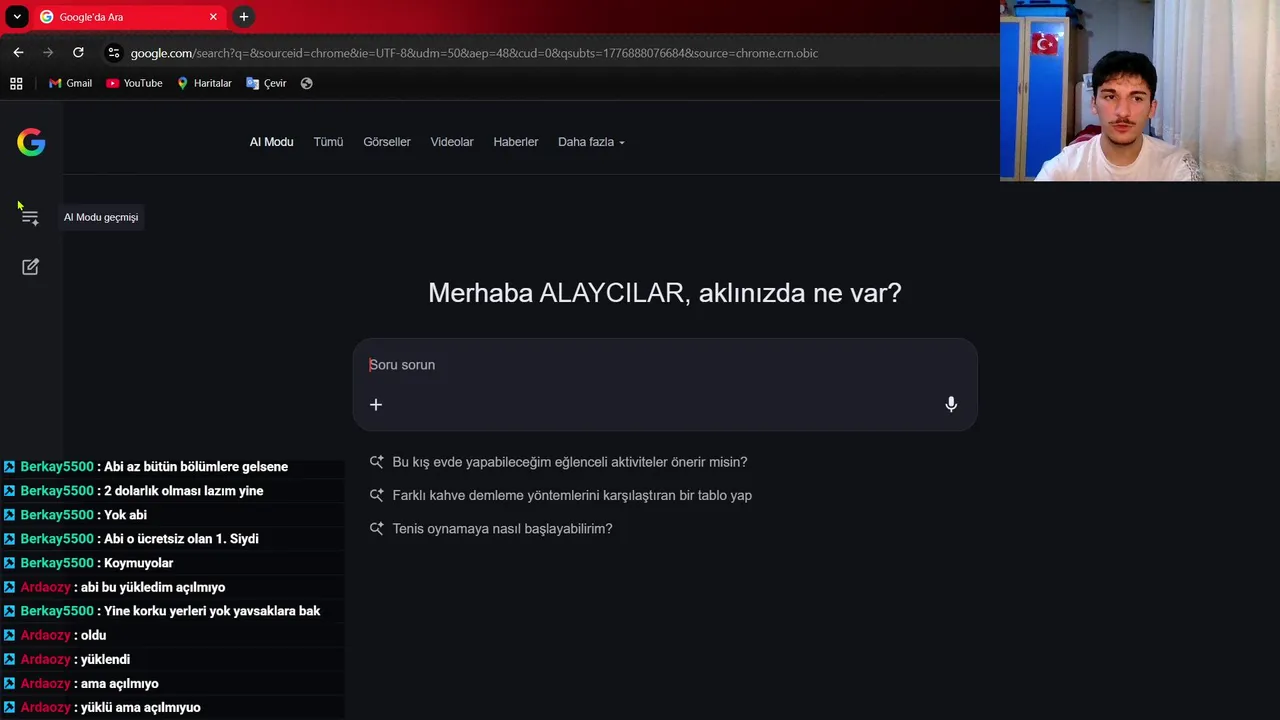Screen dimensions: 1280x720
Task: Pick the coffee brewing comparison table suggestion
Action: tap(572, 495)
